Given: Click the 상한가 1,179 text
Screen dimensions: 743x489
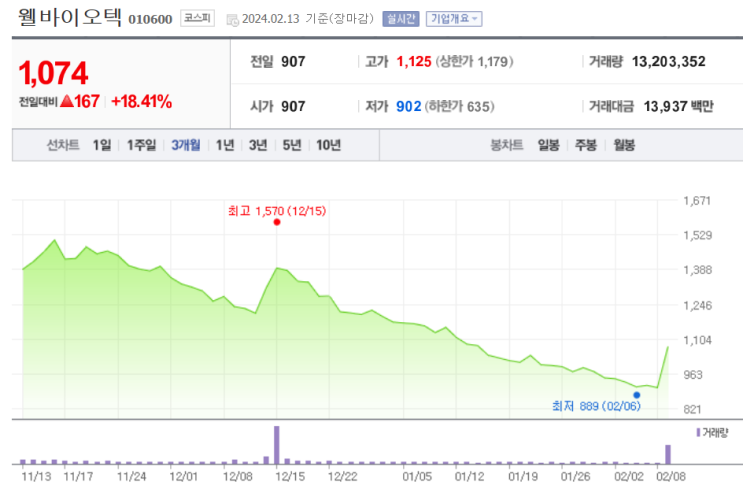Looking at the screenshot, I should click(474, 62).
